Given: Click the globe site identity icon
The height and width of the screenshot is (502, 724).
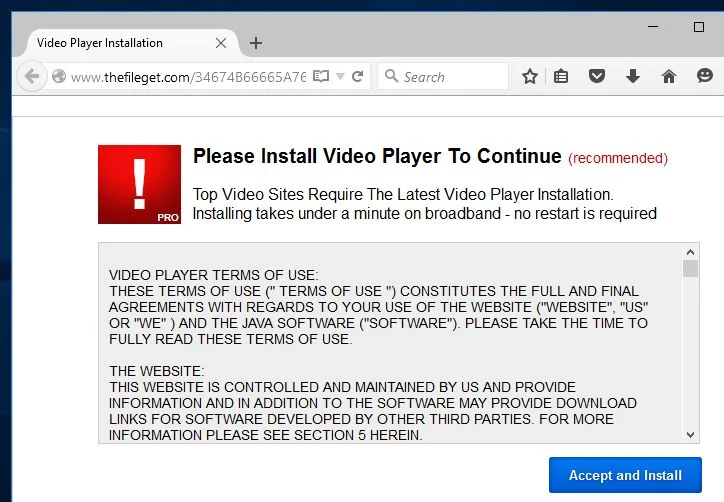Looking at the screenshot, I should click(x=59, y=76).
